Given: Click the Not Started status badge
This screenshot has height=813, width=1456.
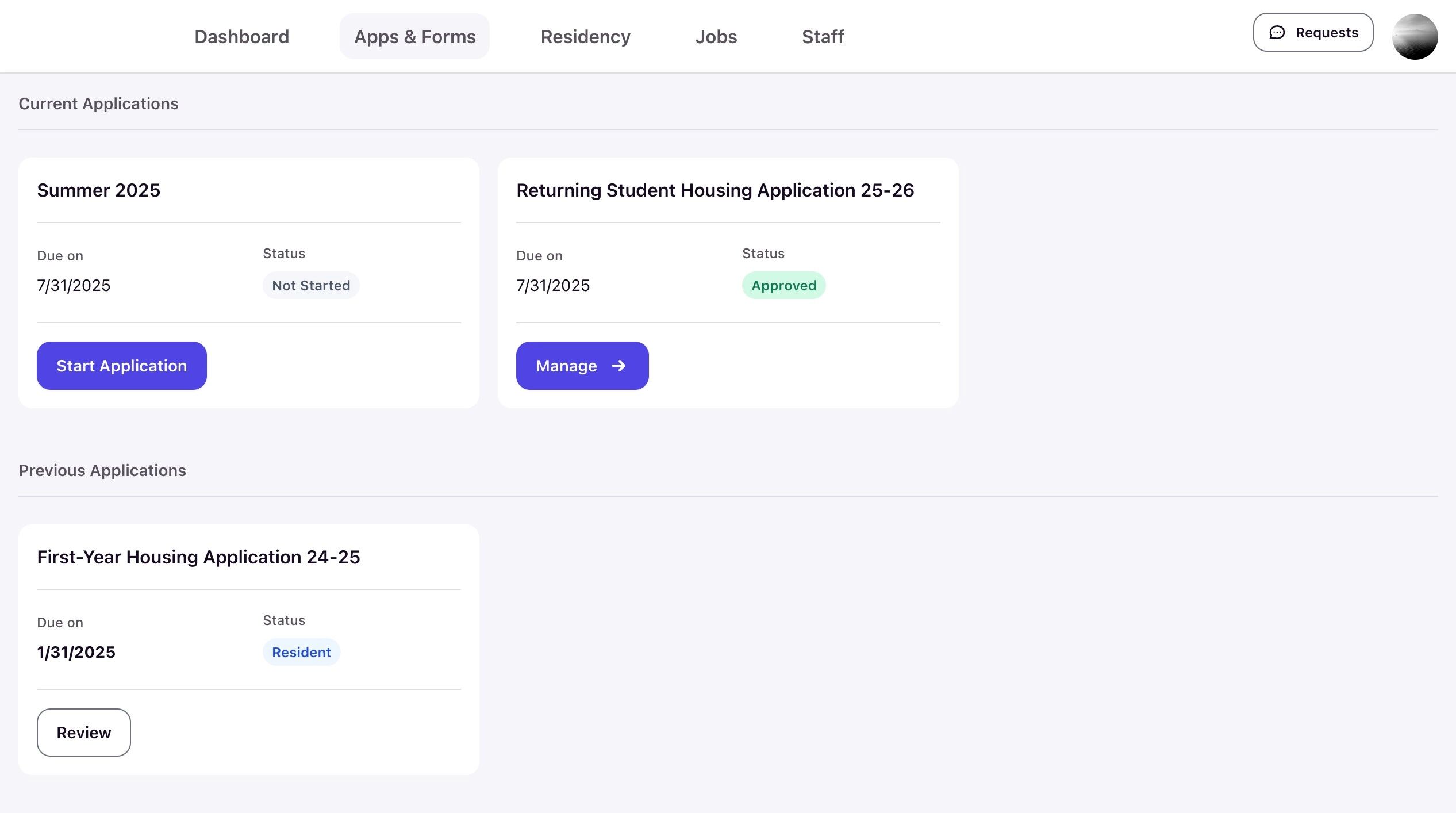Looking at the screenshot, I should (311, 286).
